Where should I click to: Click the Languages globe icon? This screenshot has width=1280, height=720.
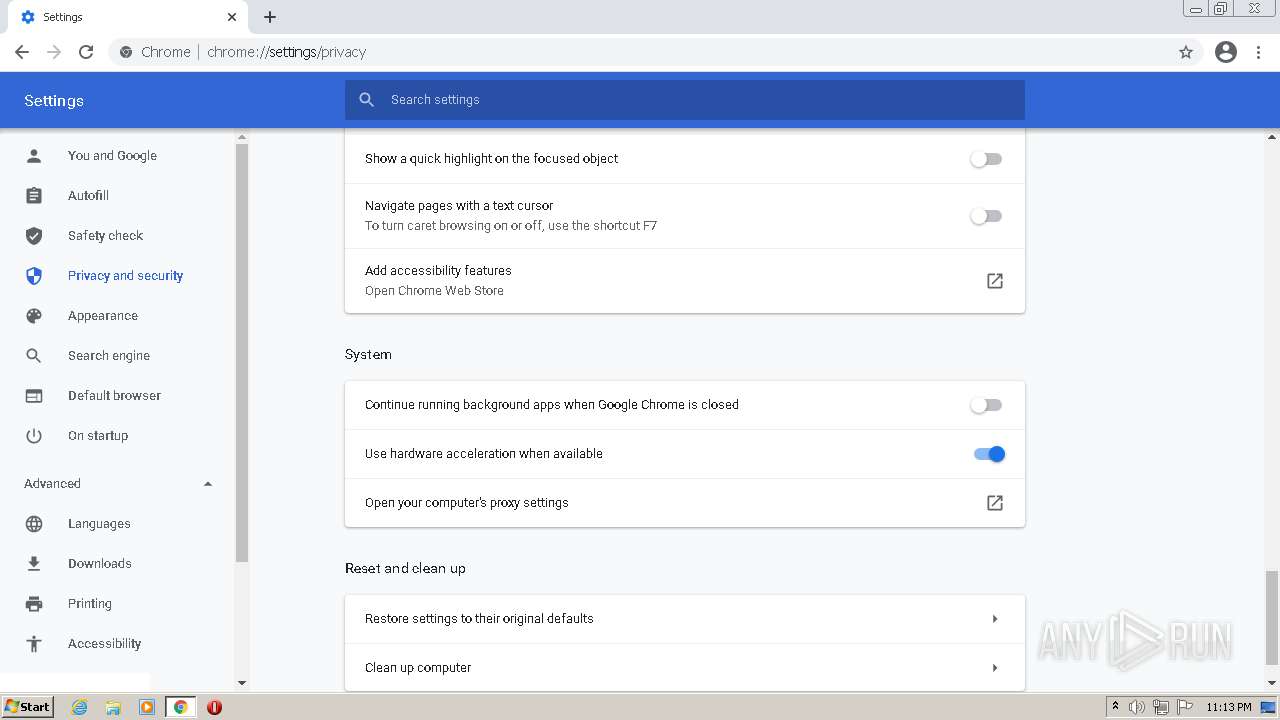pyautogui.click(x=34, y=524)
